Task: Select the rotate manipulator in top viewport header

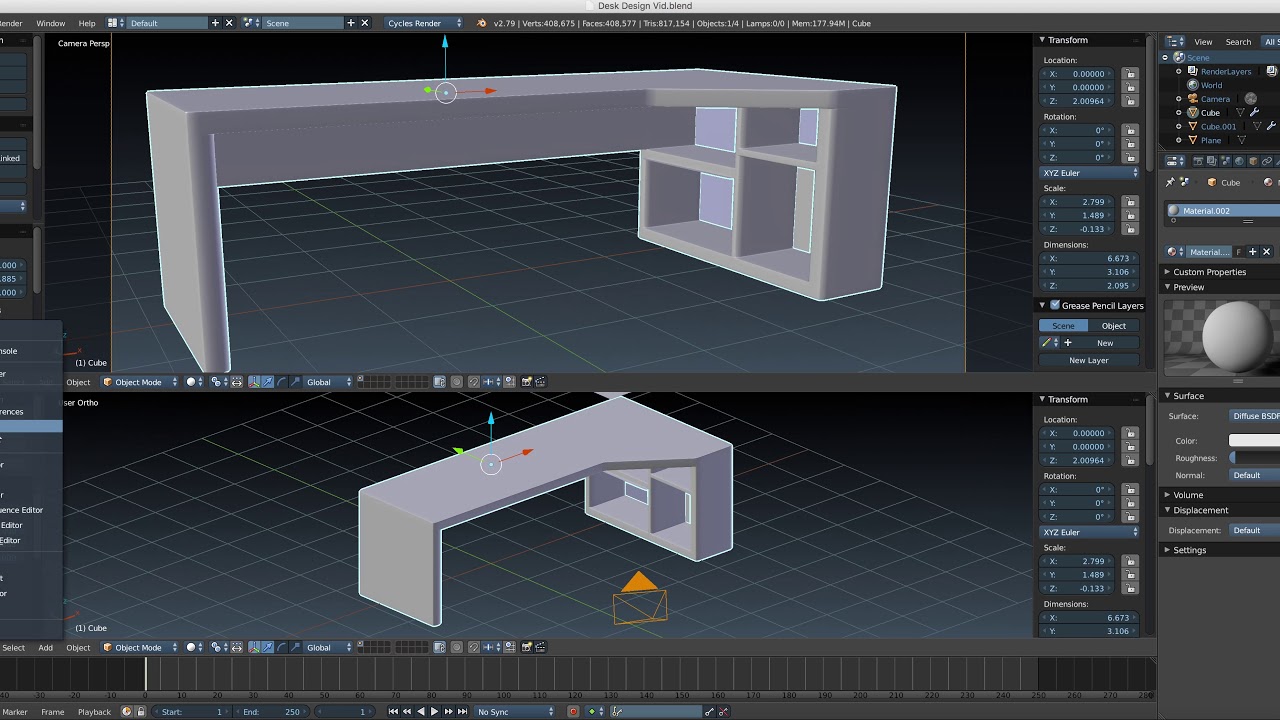Action: click(x=281, y=382)
